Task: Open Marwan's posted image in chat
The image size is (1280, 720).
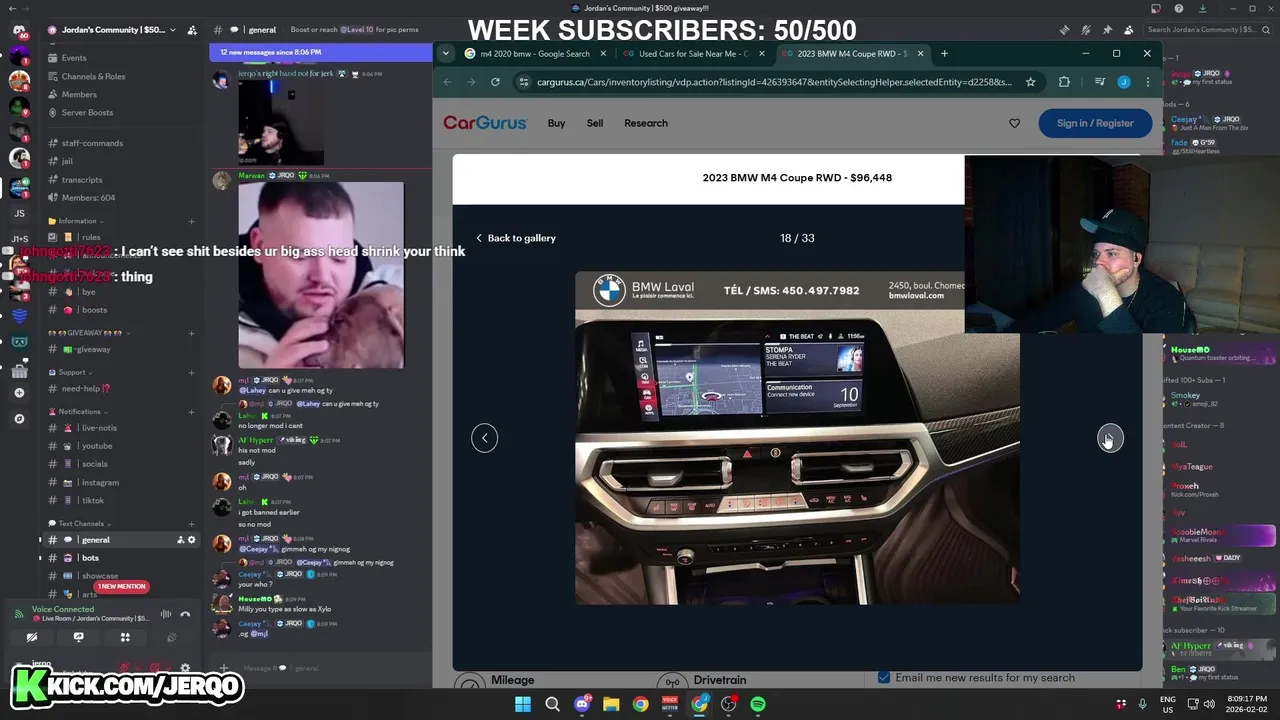Action: pos(321,275)
